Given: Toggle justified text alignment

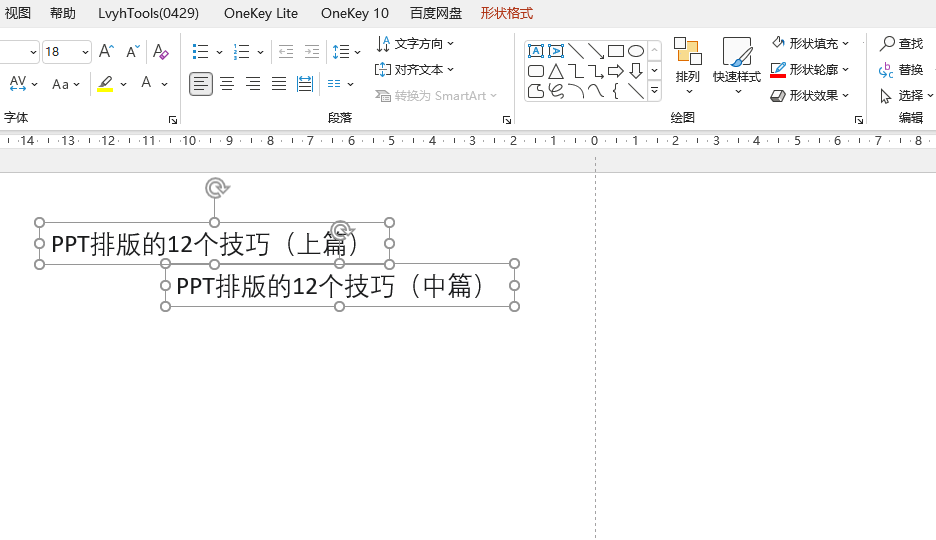Looking at the screenshot, I should (279, 84).
